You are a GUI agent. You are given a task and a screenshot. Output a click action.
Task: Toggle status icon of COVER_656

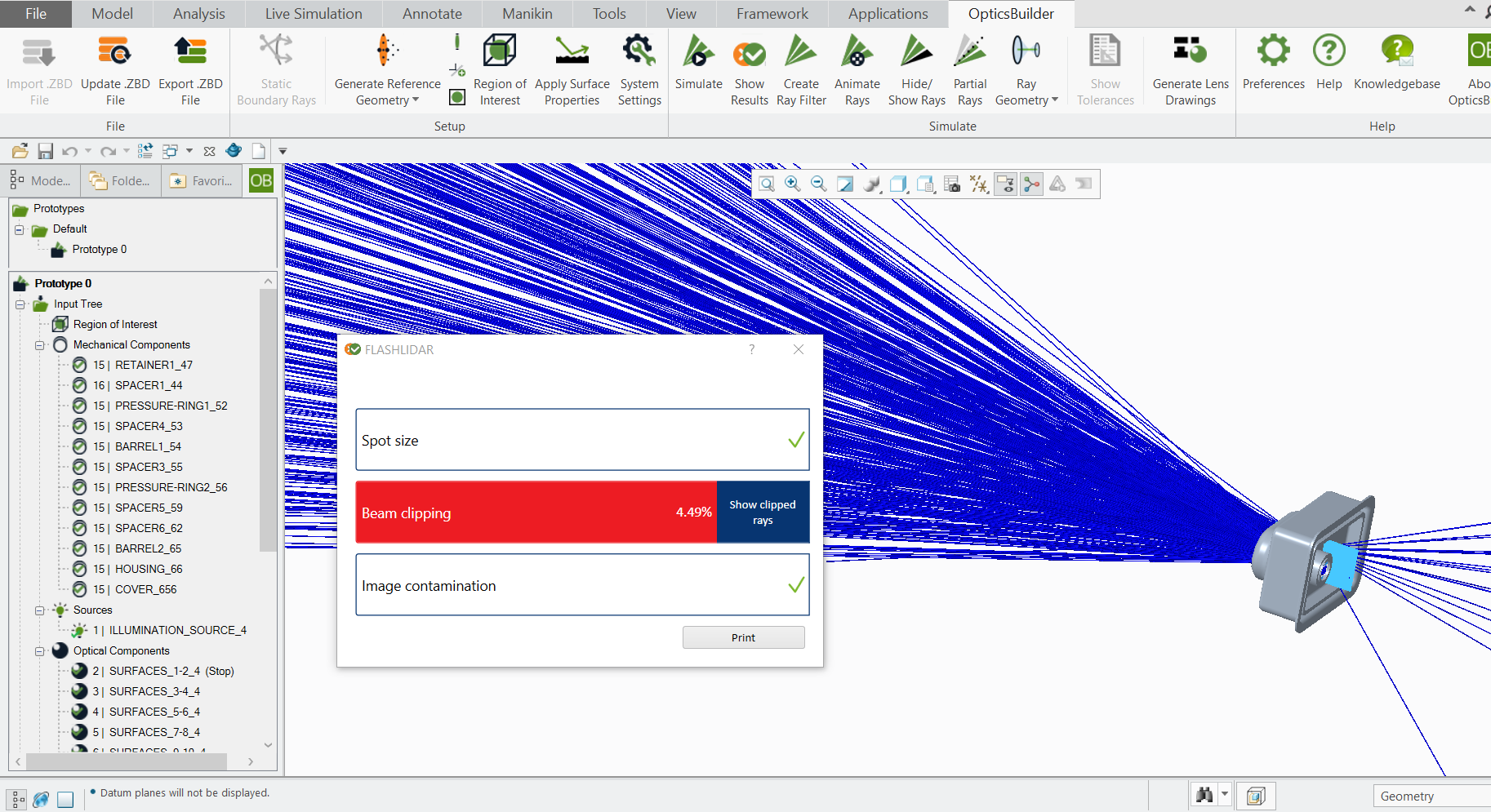79,589
